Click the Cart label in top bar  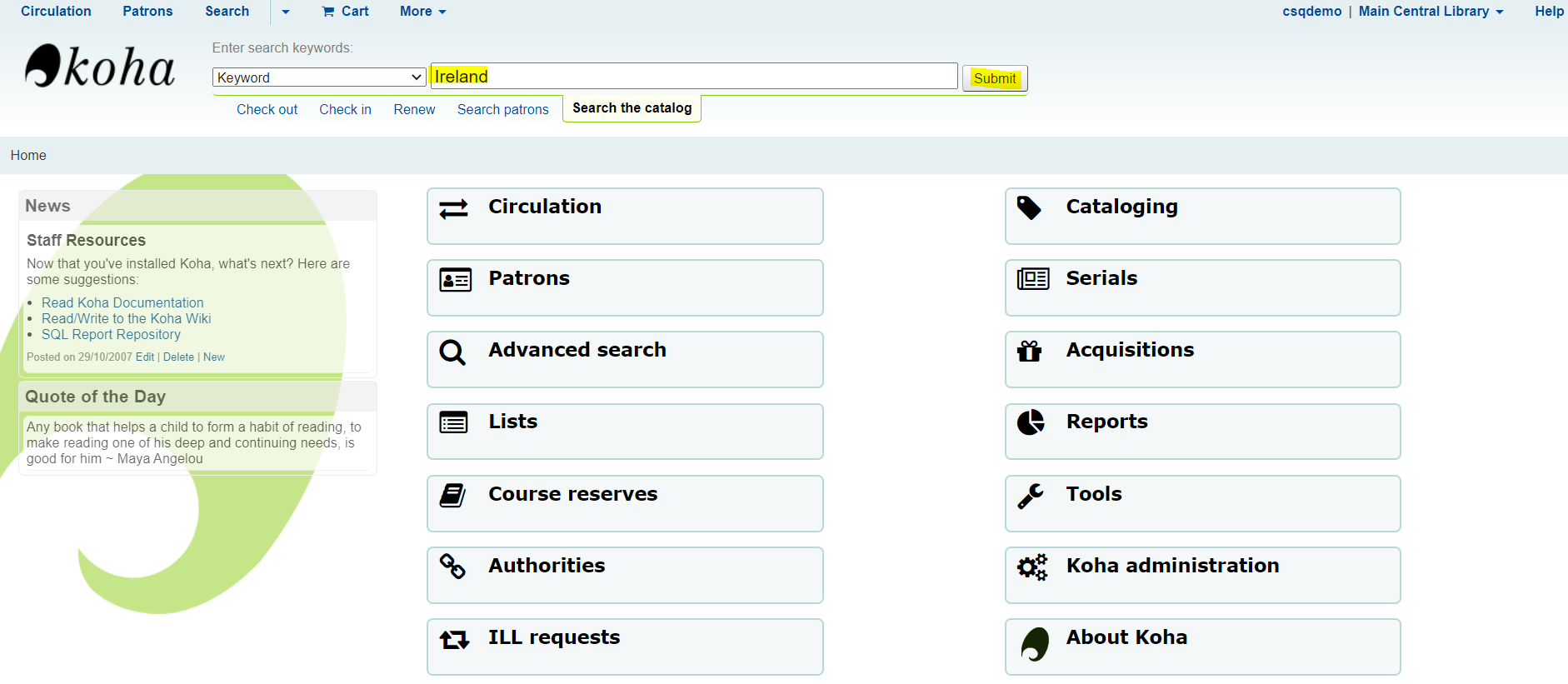(355, 12)
